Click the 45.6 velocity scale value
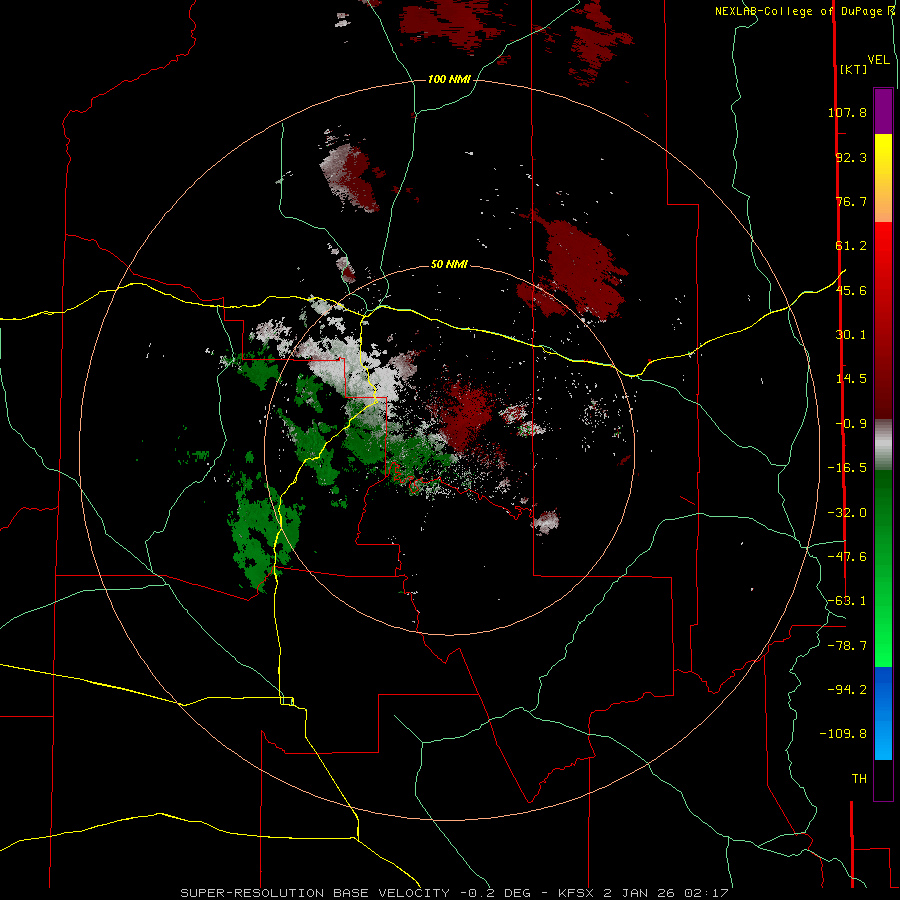Image resolution: width=900 pixels, height=900 pixels. pyautogui.click(x=851, y=290)
